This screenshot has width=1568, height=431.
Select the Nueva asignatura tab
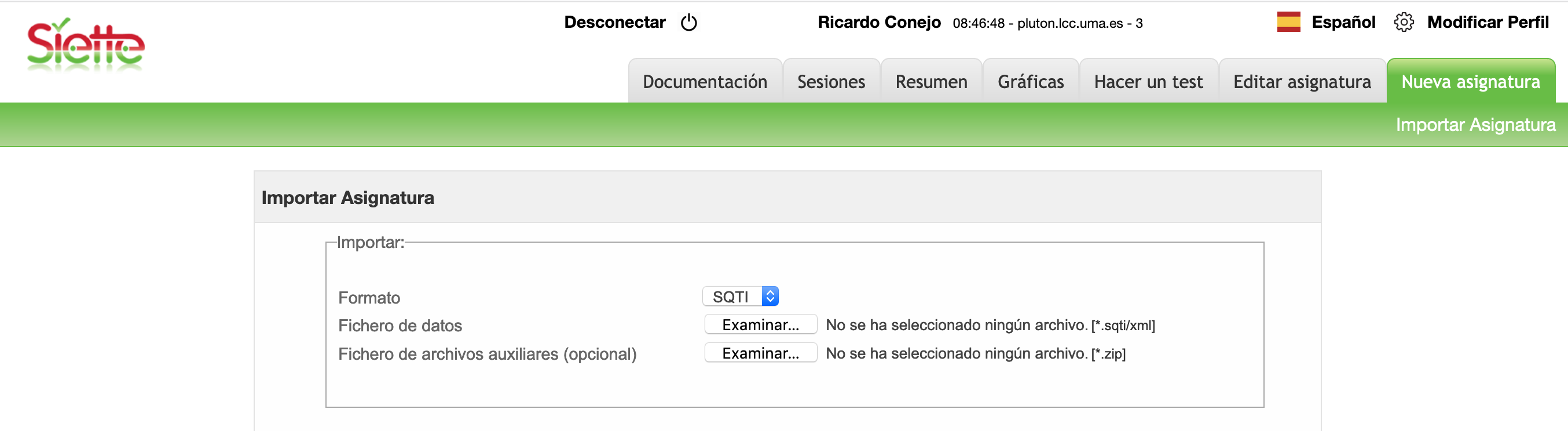click(1470, 82)
